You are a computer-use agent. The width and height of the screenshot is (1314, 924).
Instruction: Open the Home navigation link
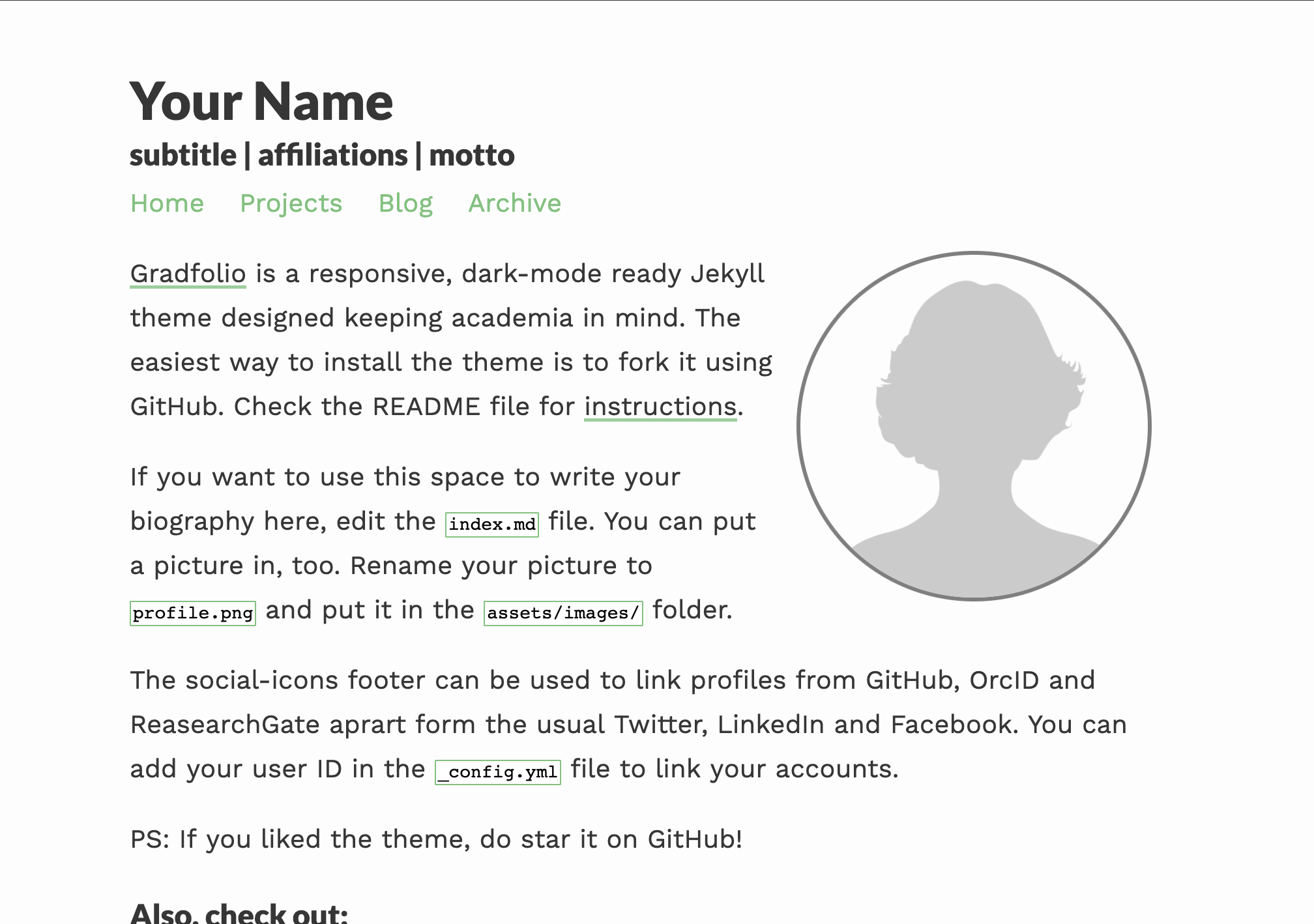click(167, 203)
